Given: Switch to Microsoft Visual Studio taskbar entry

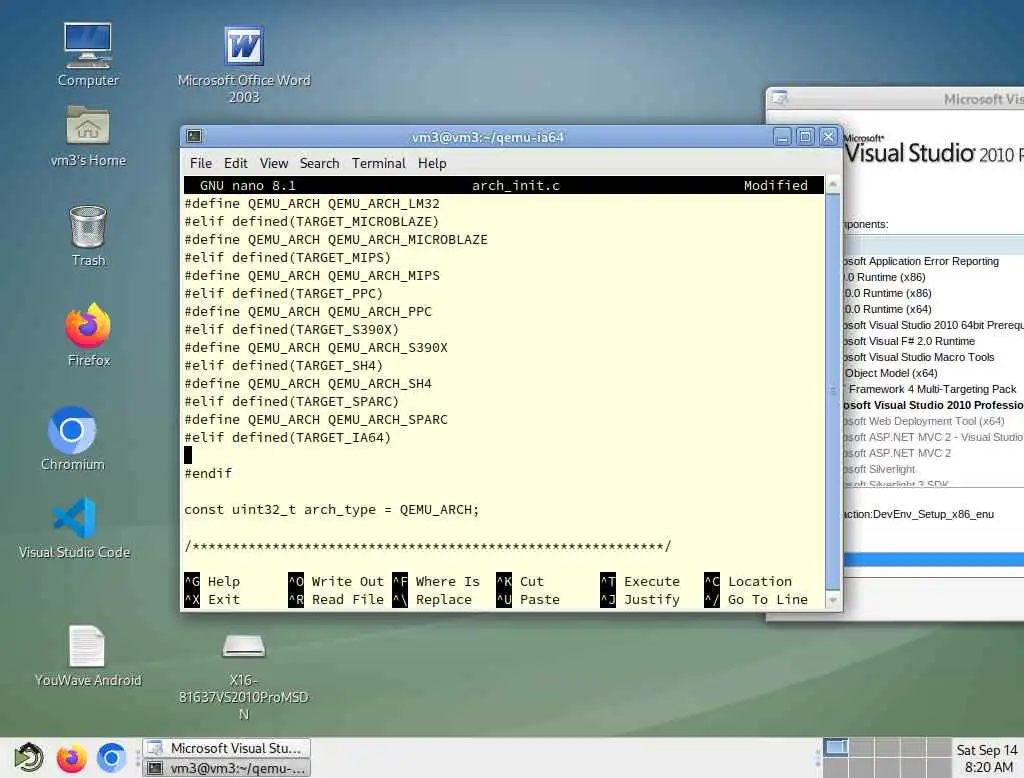Looking at the screenshot, I should point(227,748).
